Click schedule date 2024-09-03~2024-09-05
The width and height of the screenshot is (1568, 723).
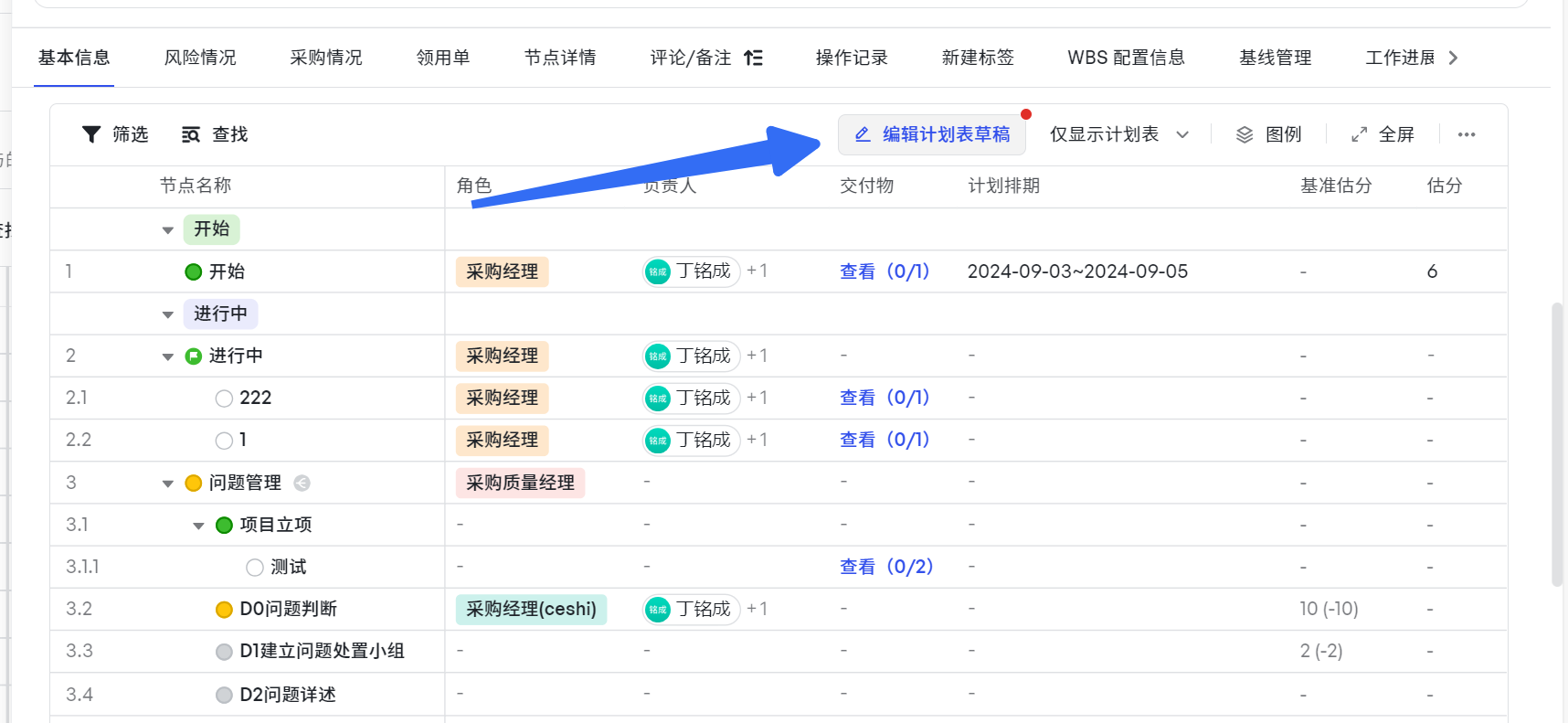[1077, 271]
